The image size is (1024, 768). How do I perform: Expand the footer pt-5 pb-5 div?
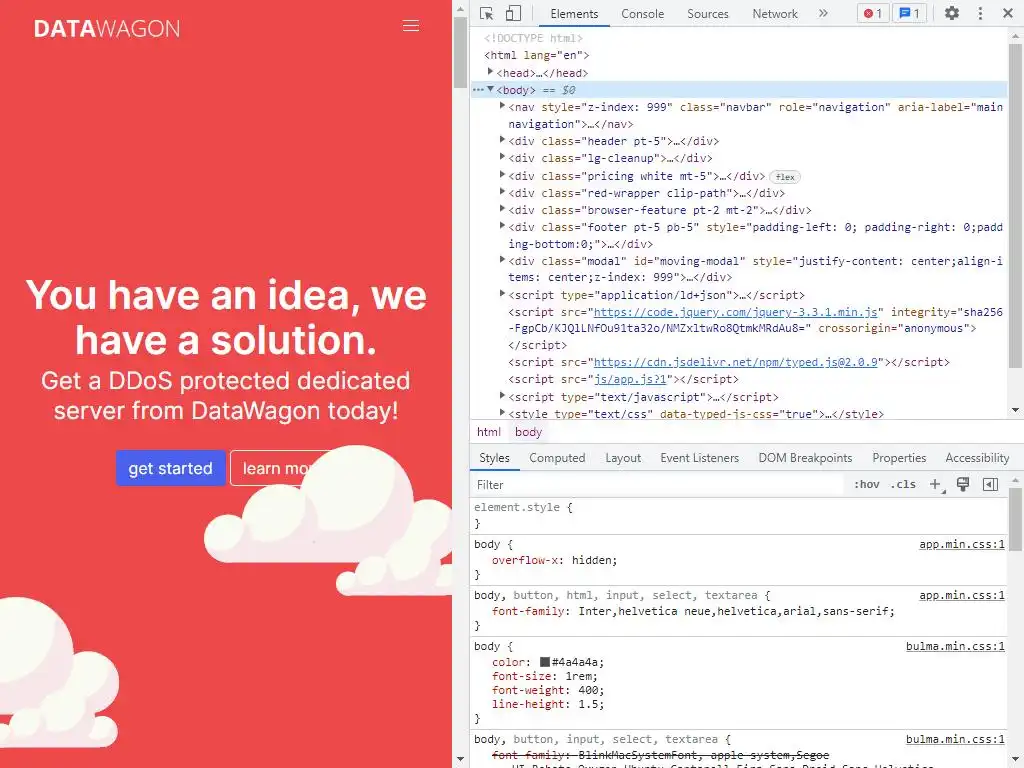tap(502, 226)
